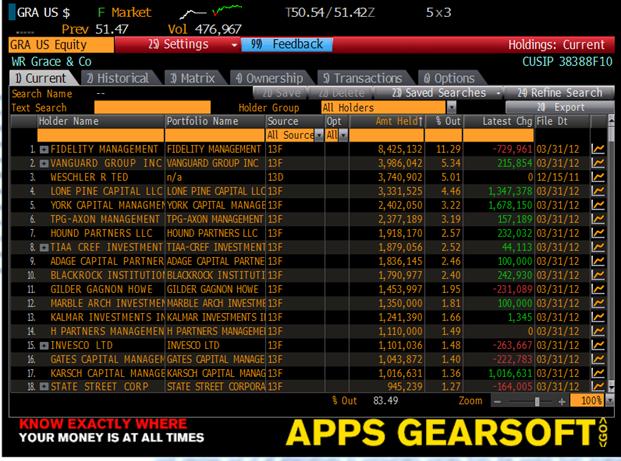The image size is (621, 461).
Task: Open chart icon for Gates Capital row
Action: [598, 359]
